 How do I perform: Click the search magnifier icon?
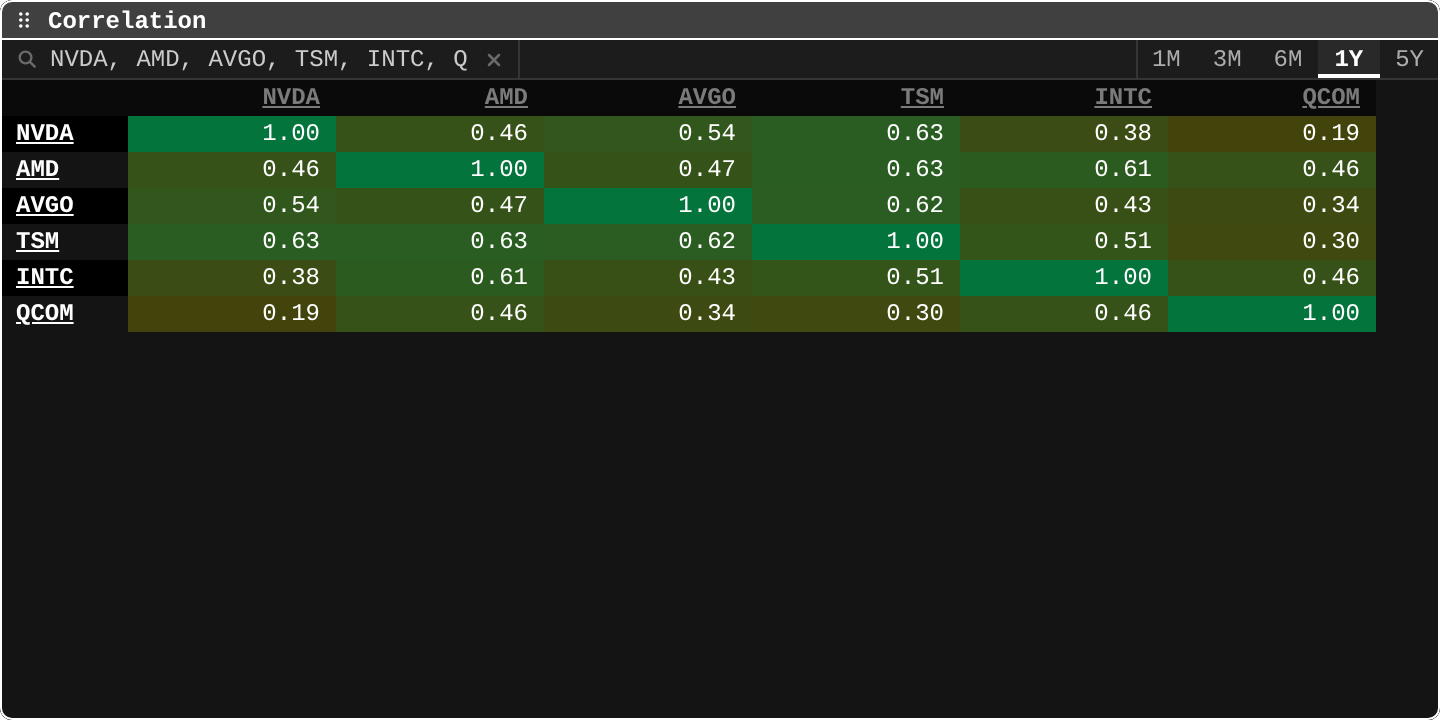point(27,60)
